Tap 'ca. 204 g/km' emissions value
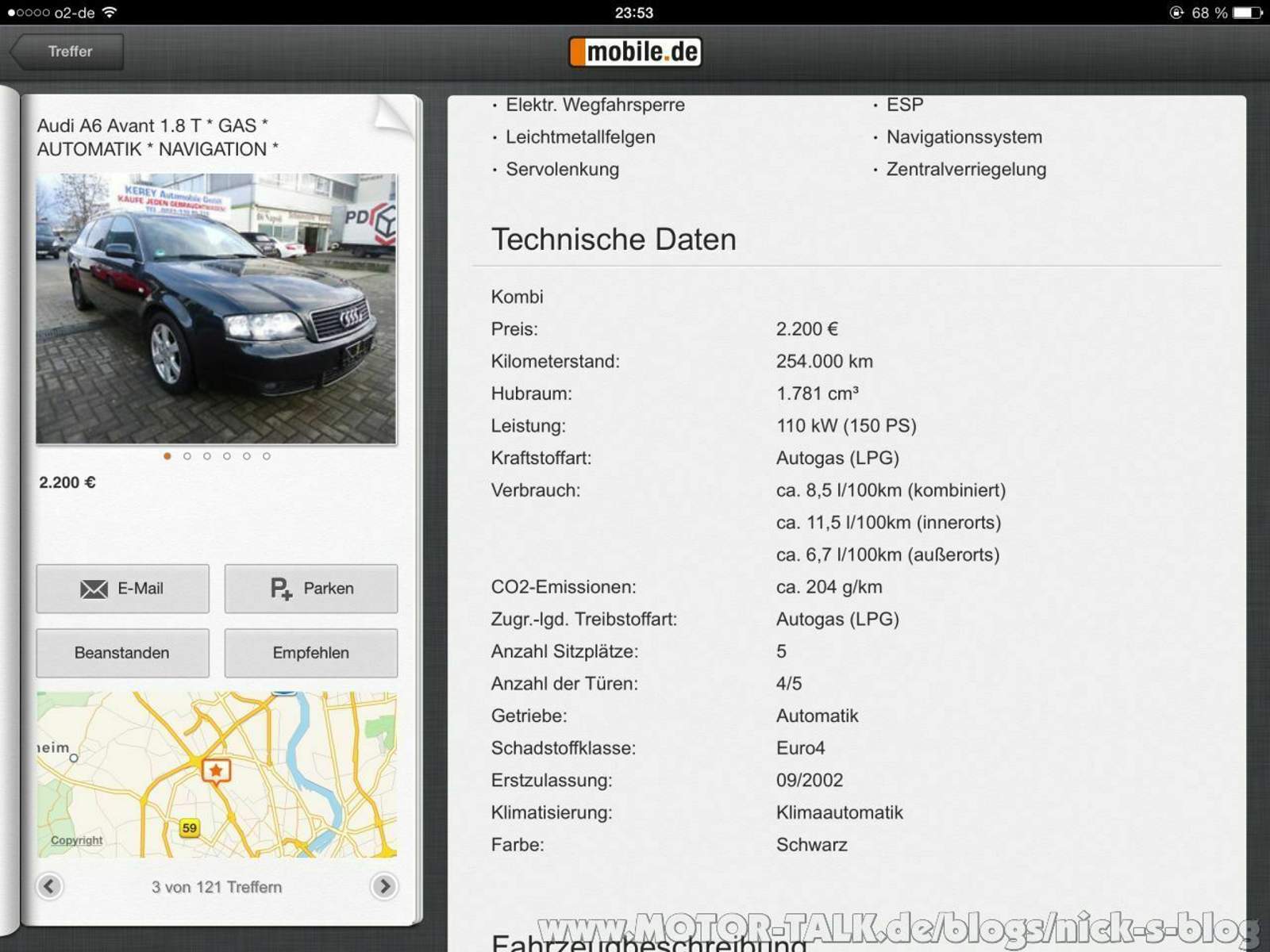1270x952 pixels. click(829, 587)
